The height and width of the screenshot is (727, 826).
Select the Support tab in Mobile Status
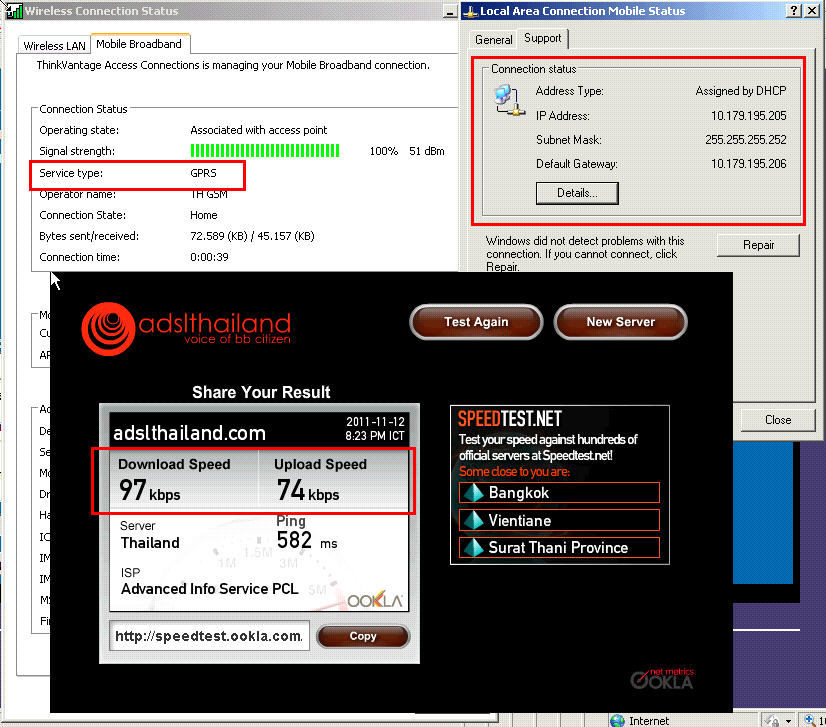point(543,38)
